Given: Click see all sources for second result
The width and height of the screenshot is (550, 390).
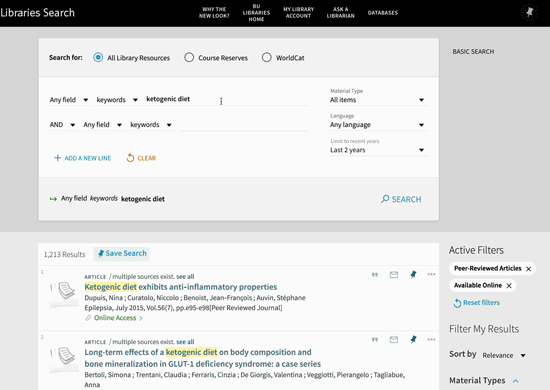Looking at the screenshot, I should point(185,342).
